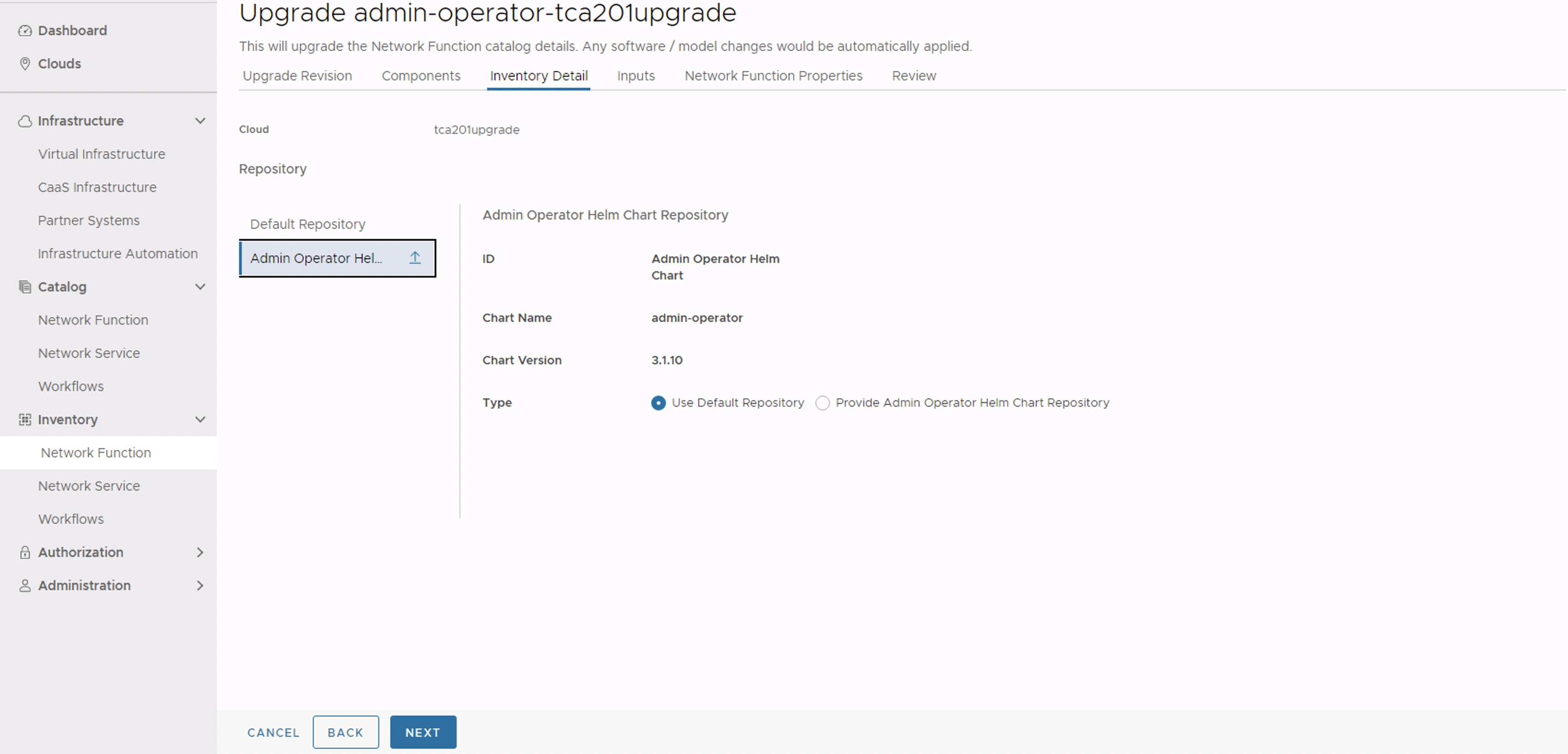Collapse the Catalog section chevron
1568x754 pixels.
pyautogui.click(x=200, y=287)
